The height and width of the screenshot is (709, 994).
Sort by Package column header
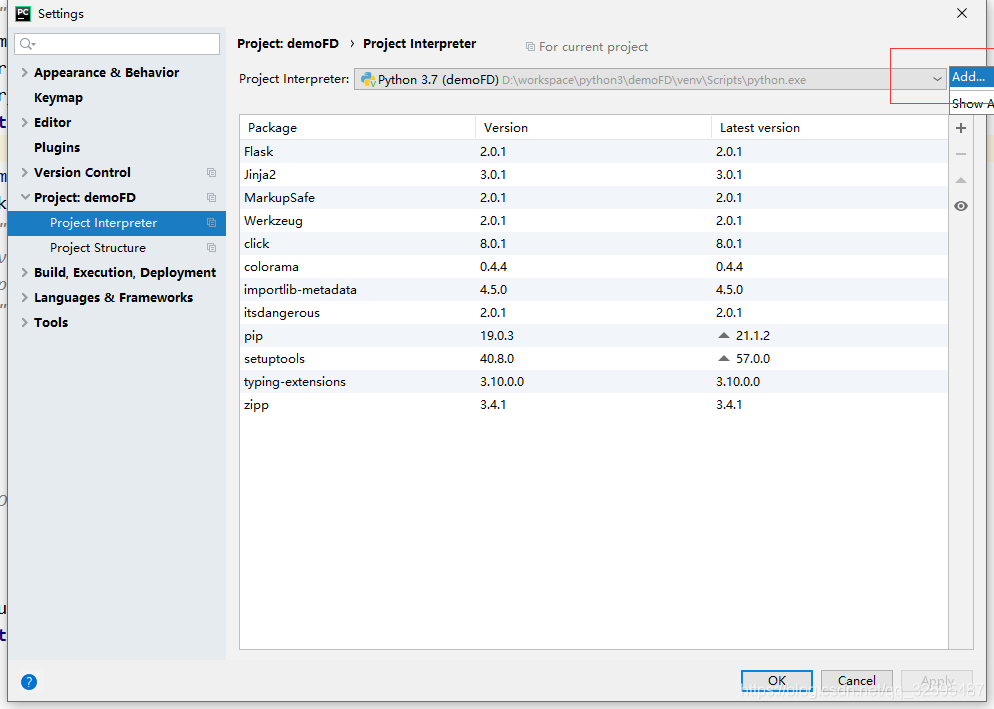[358, 127]
